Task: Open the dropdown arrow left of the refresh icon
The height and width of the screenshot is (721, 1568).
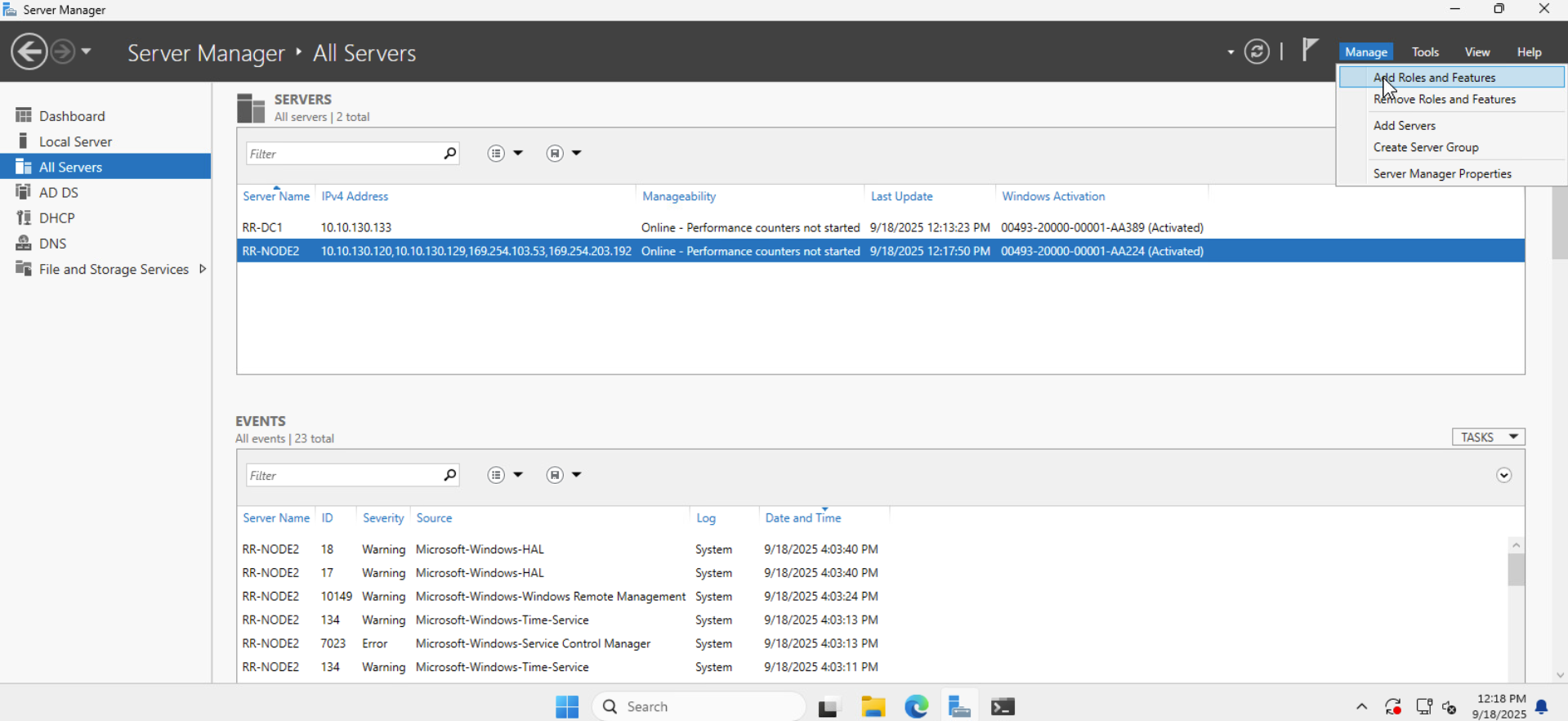Action: 1231,52
